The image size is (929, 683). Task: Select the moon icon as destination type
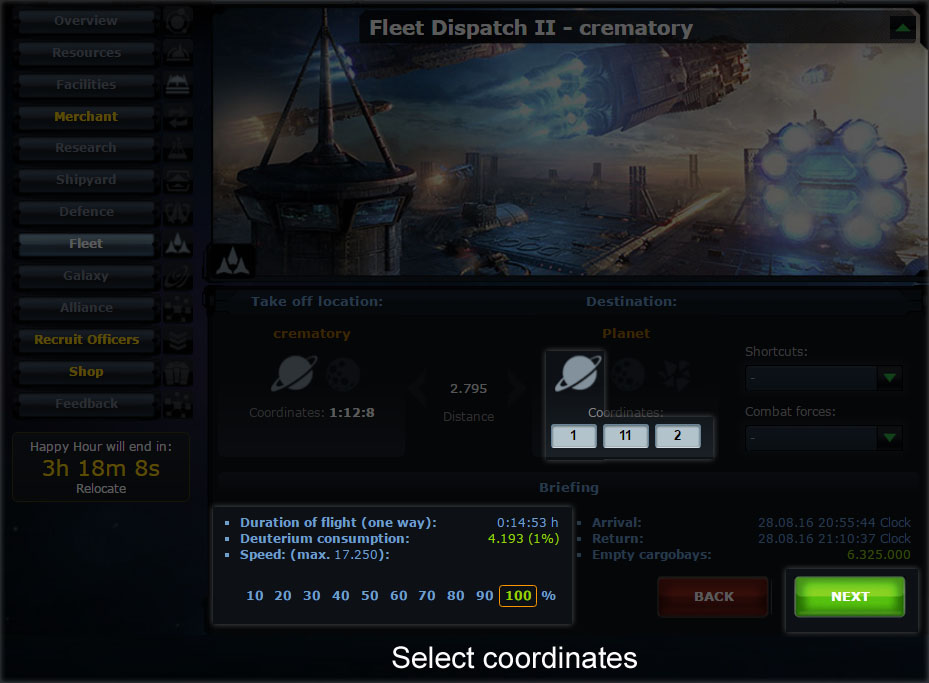(628, 374)
